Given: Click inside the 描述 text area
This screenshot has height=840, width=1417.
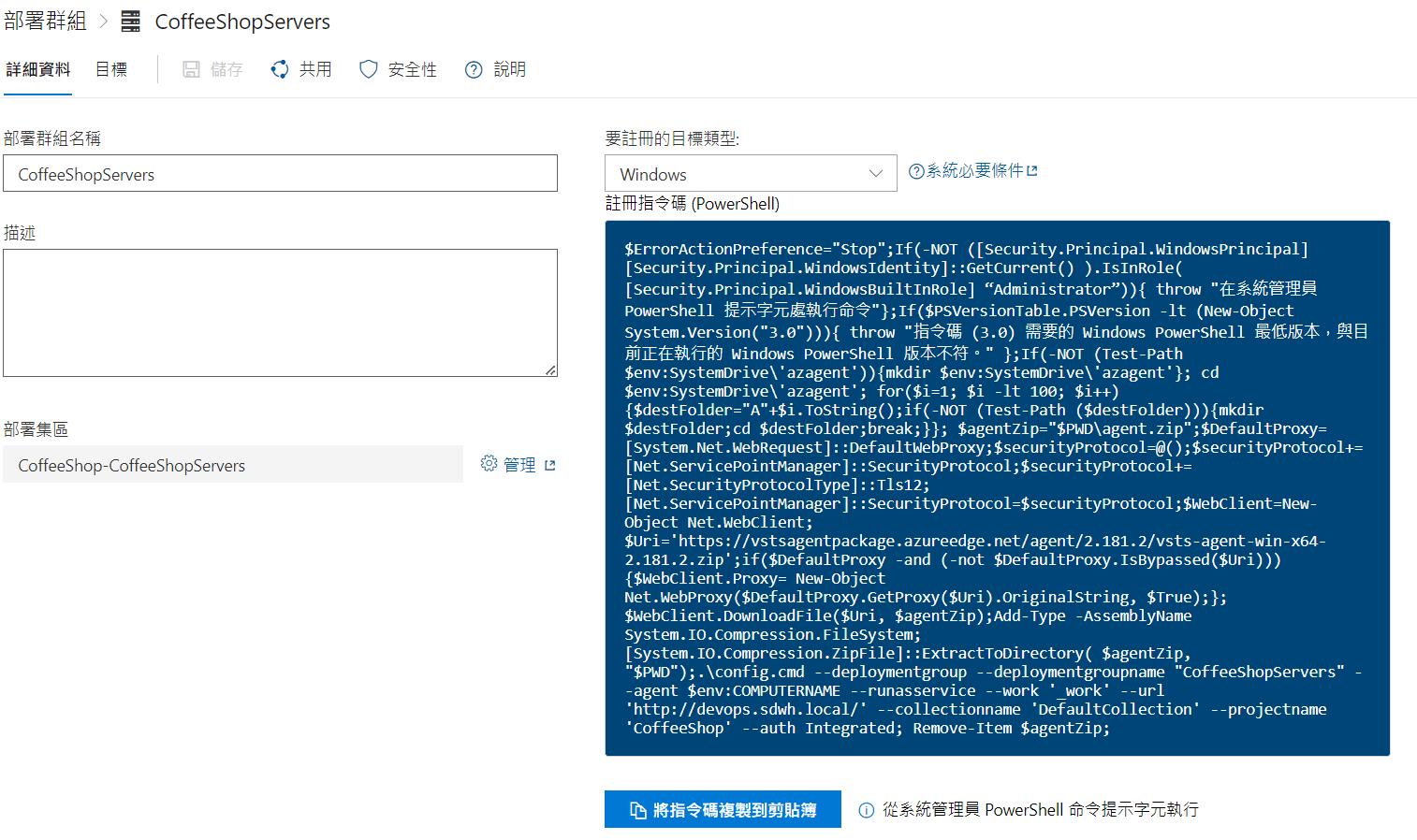Looking at the screenshot, I should [280, 312].
